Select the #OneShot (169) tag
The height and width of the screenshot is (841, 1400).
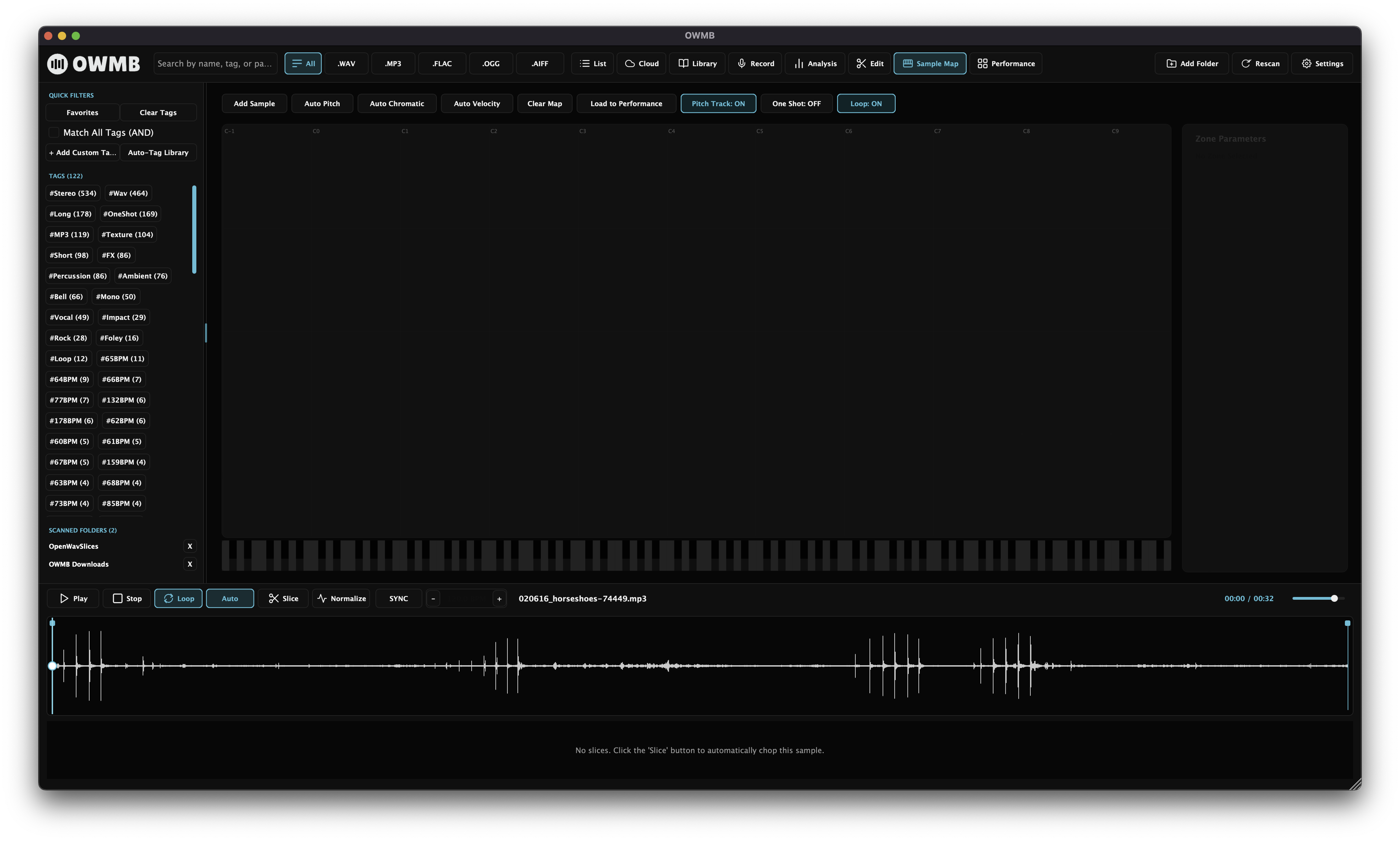[130, 214]
